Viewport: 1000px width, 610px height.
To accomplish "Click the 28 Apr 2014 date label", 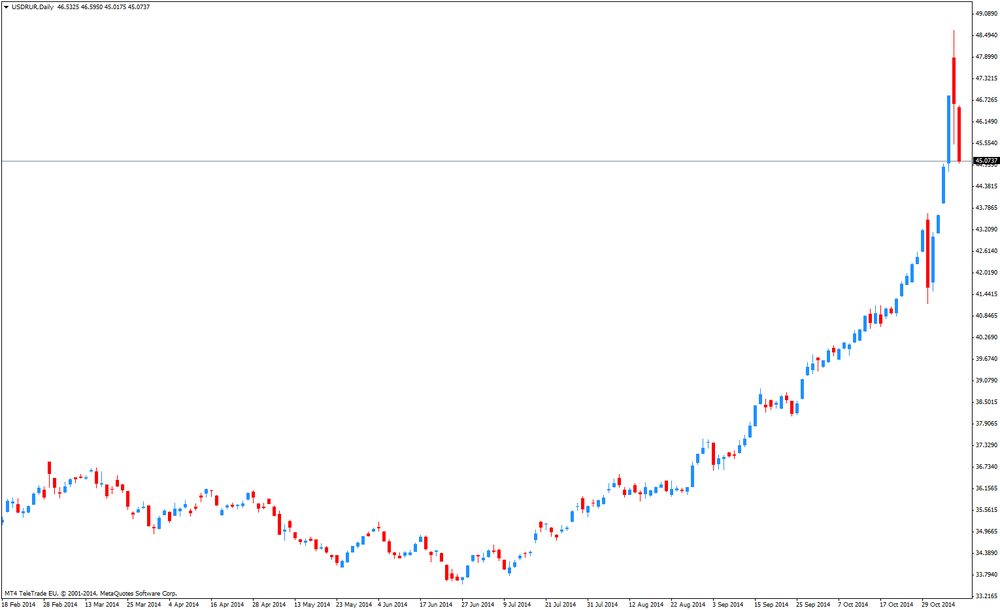I will pyautogui.click(x=269, y=604).
